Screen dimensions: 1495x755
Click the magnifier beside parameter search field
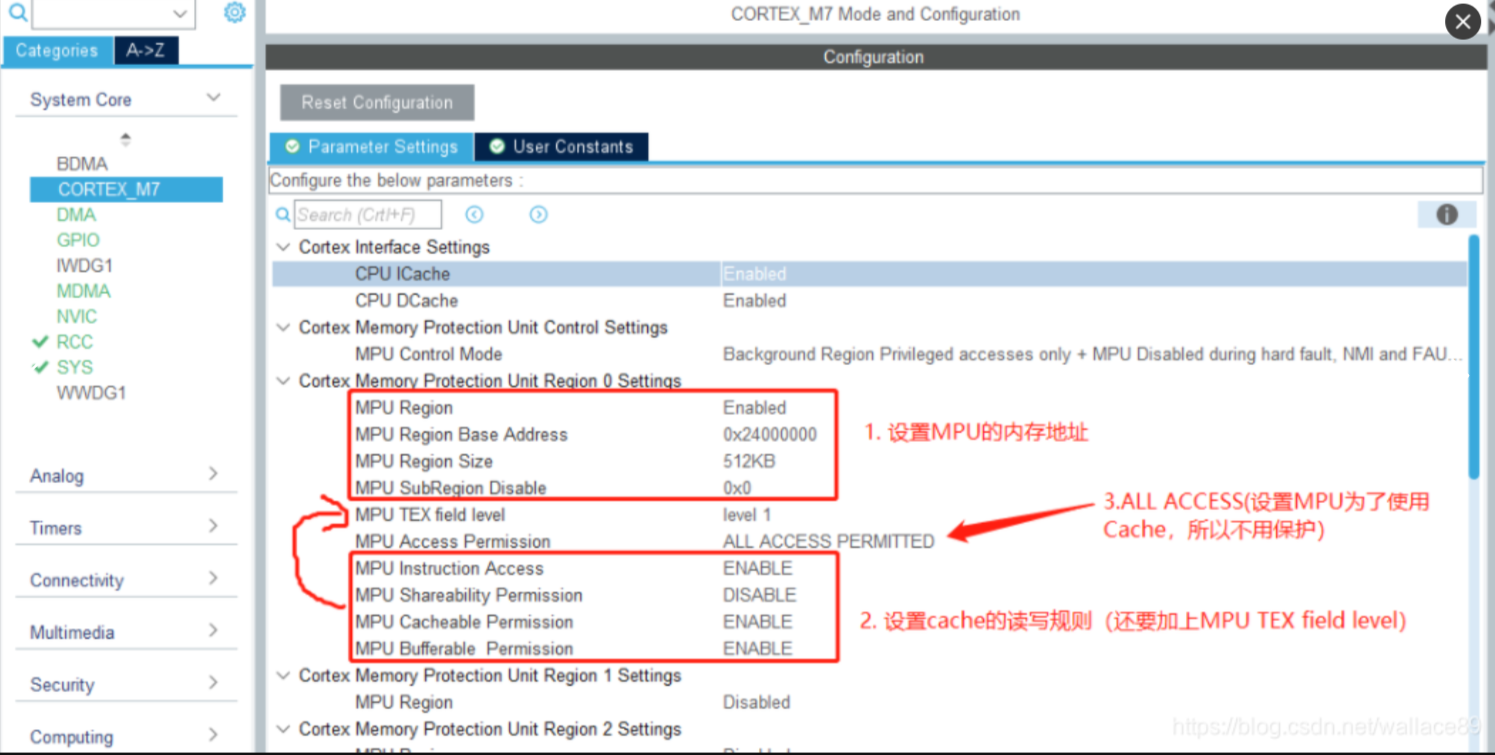pyautogui.click(x=283, y=215)
